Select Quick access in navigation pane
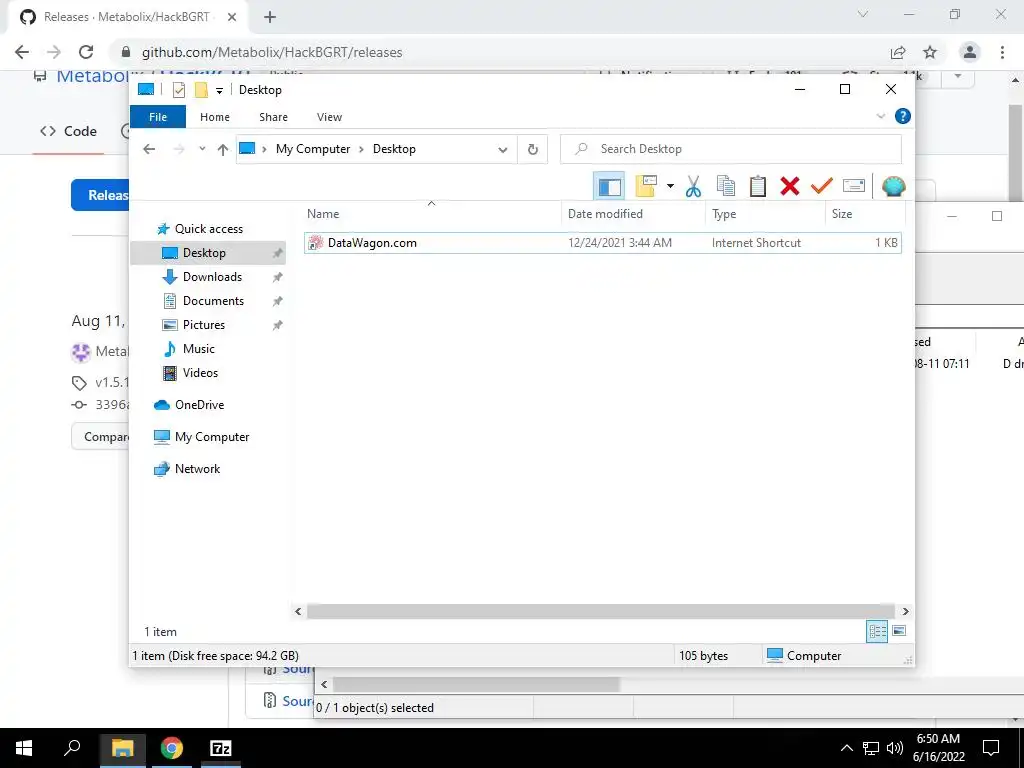The image size is (1024, 768). [208, 229]
